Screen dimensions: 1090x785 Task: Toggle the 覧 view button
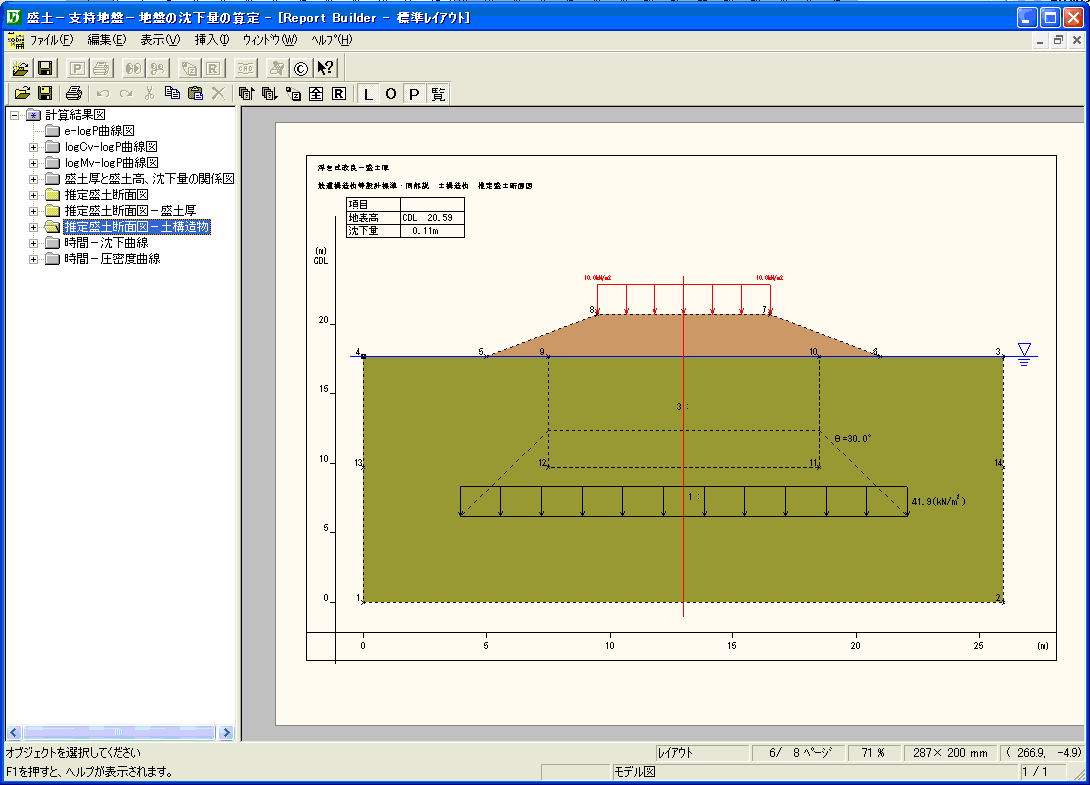pos(437,94)
